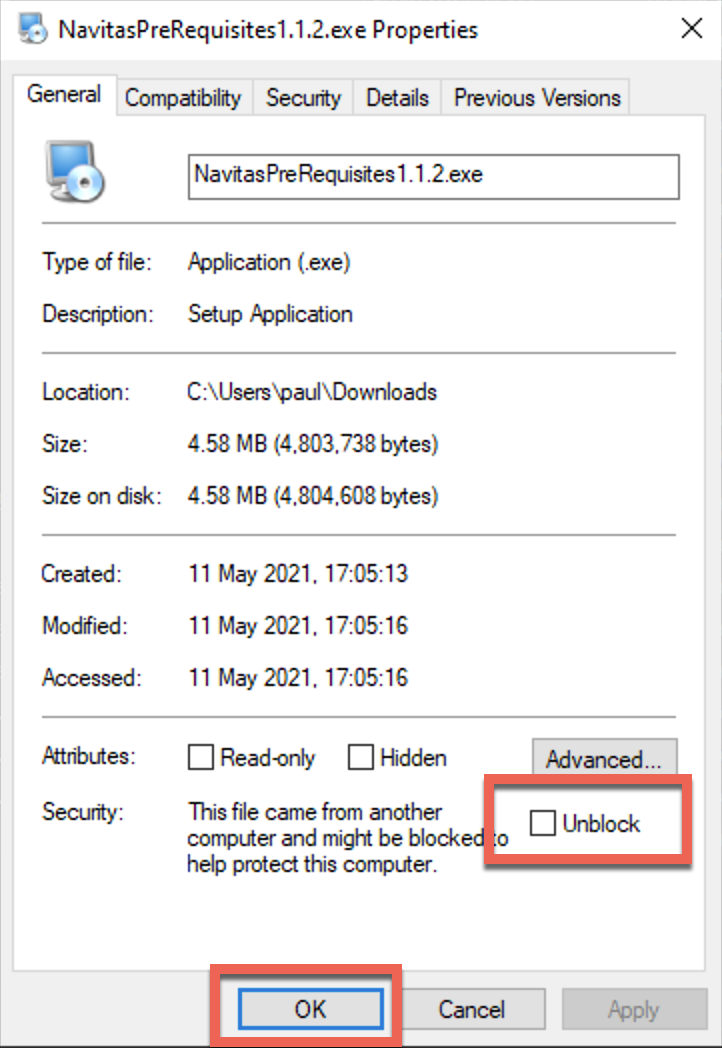
Task: Close the Properties dialog with the X
Action: point(691,29)
